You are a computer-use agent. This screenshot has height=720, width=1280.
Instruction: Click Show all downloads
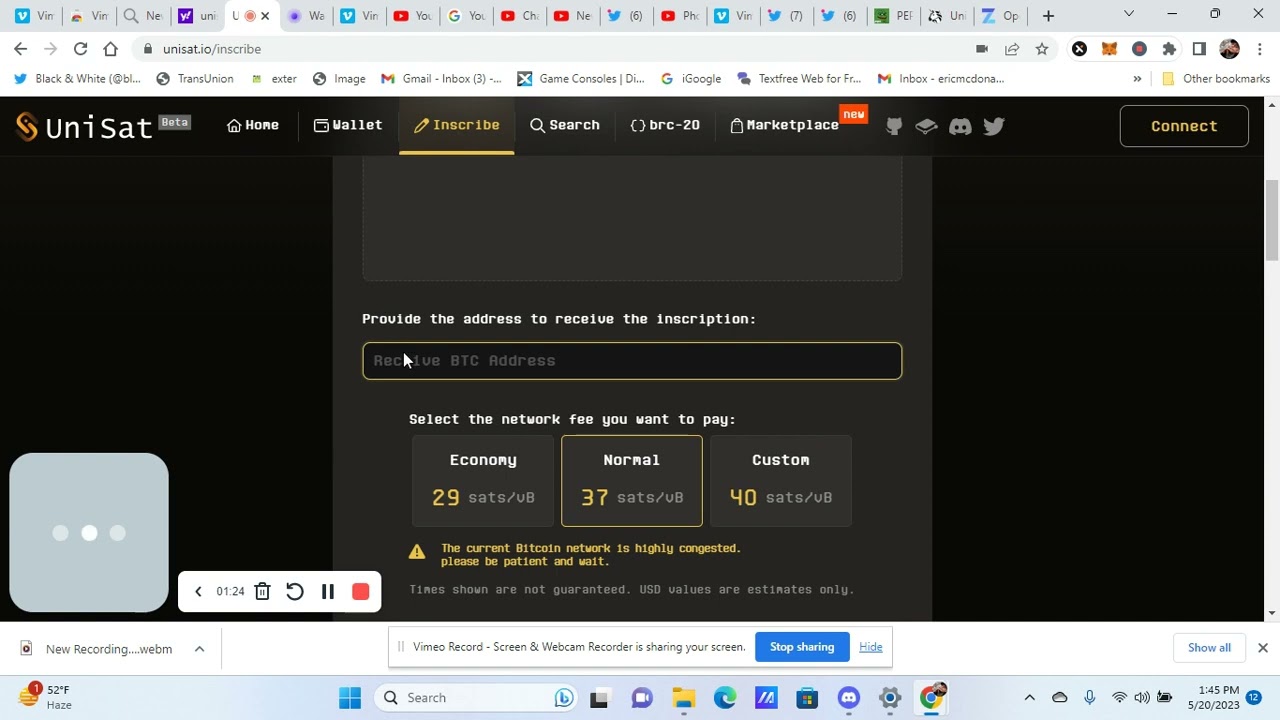click(x=1209, y=648)
